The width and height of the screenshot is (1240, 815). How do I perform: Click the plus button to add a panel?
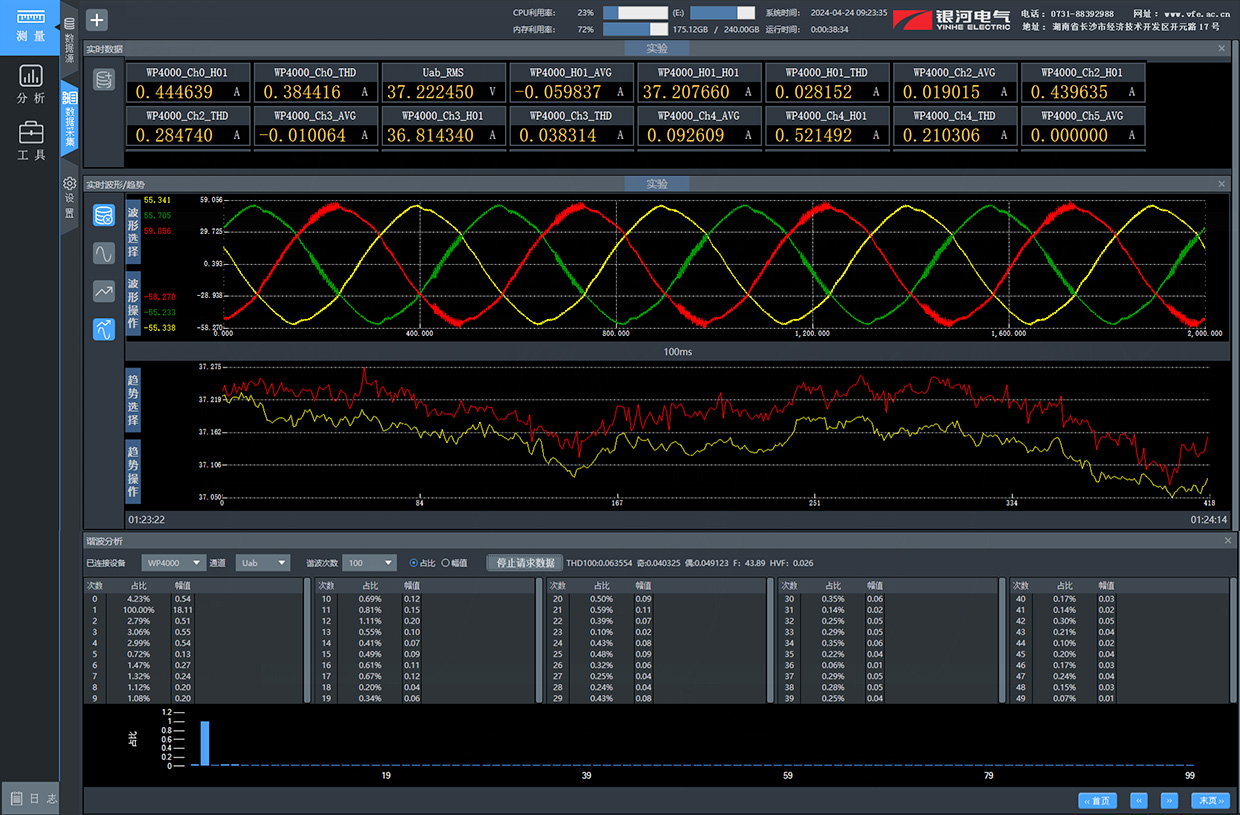pyautogui.click(x=97, y=20)
